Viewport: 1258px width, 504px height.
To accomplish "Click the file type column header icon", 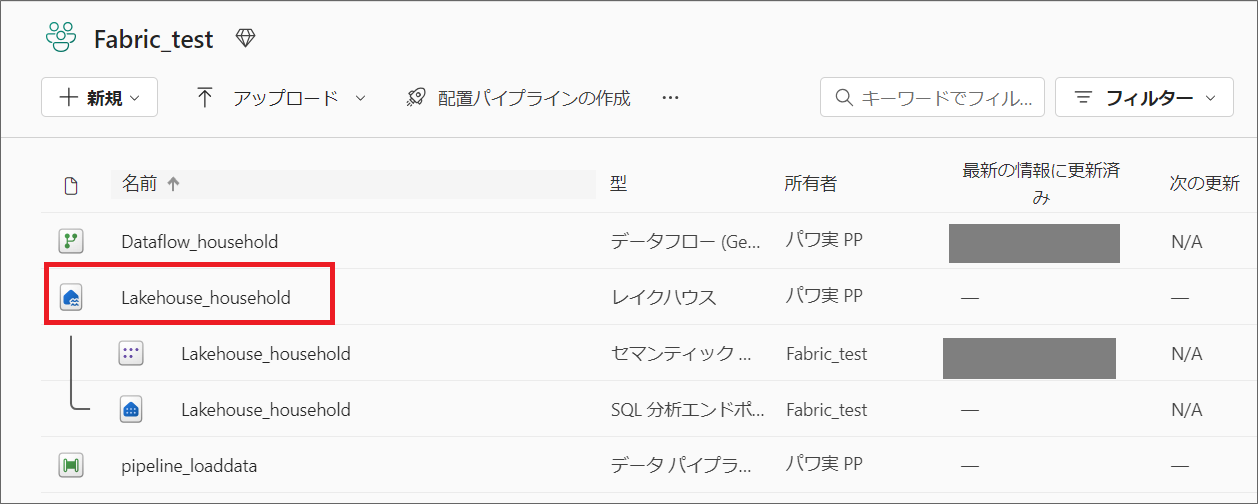I will [70, 185].
